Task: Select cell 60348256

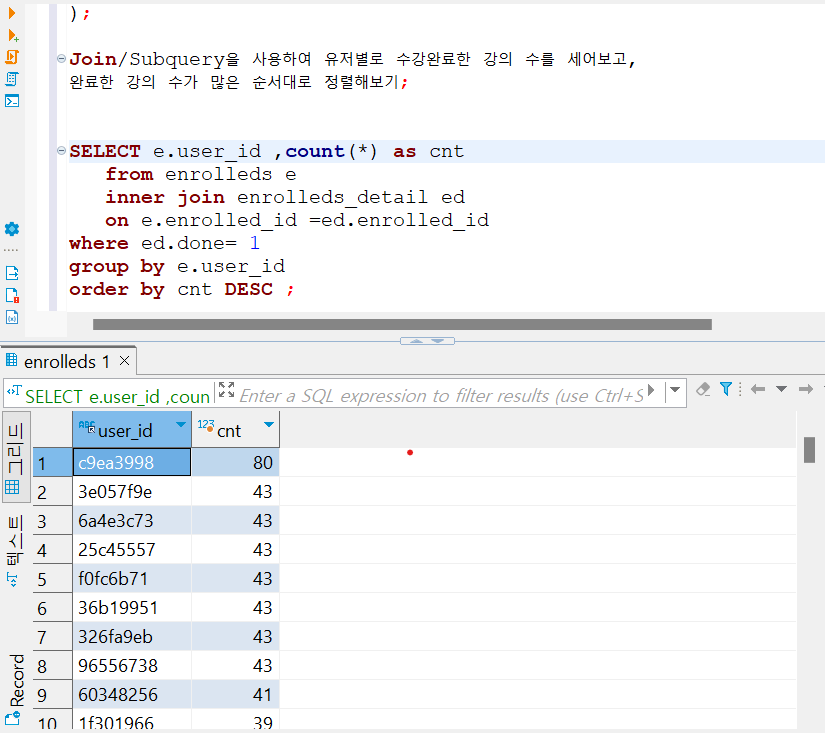Action: click(x=132, y=694)
